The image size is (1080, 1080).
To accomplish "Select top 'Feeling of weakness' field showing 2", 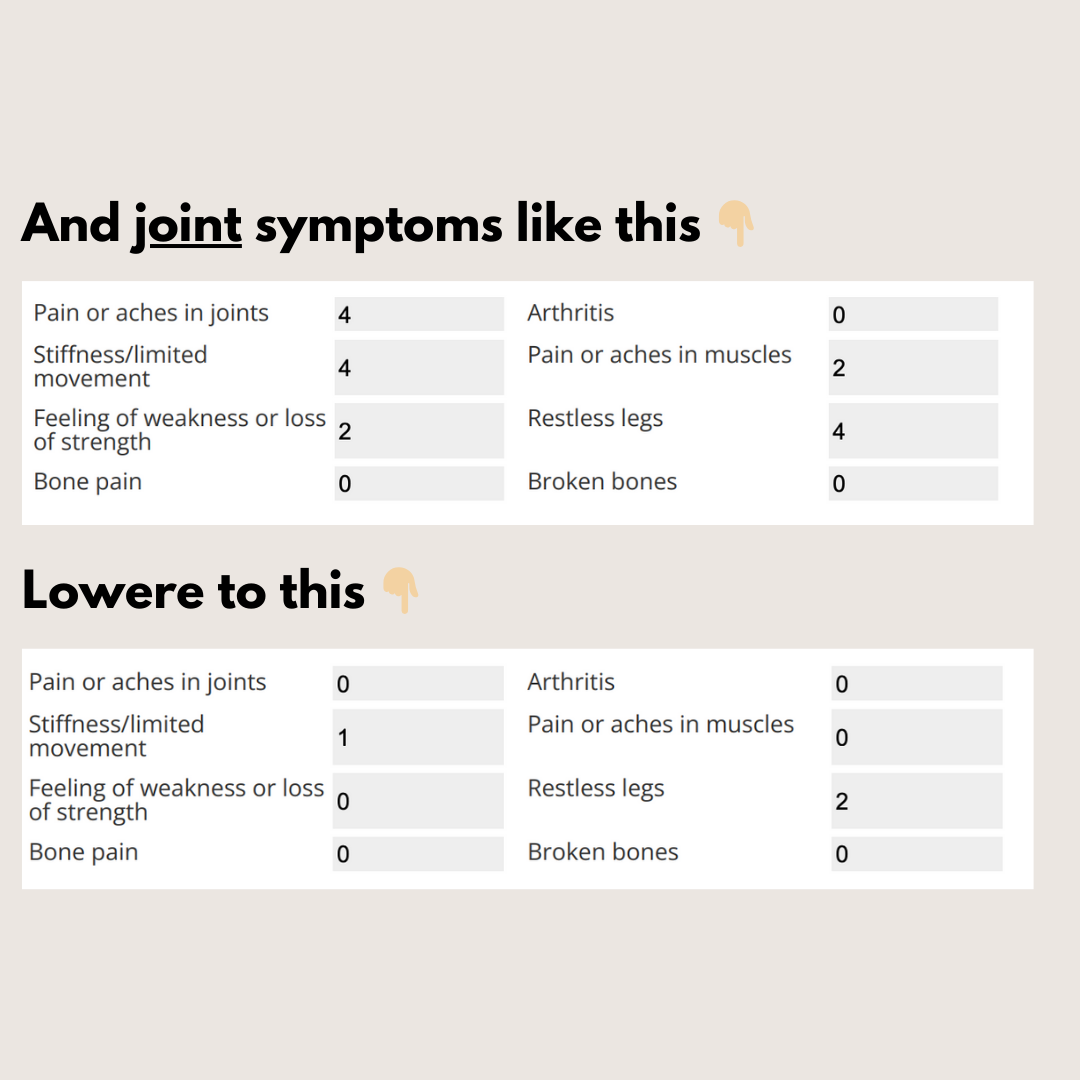I will [x=419, y=430].
